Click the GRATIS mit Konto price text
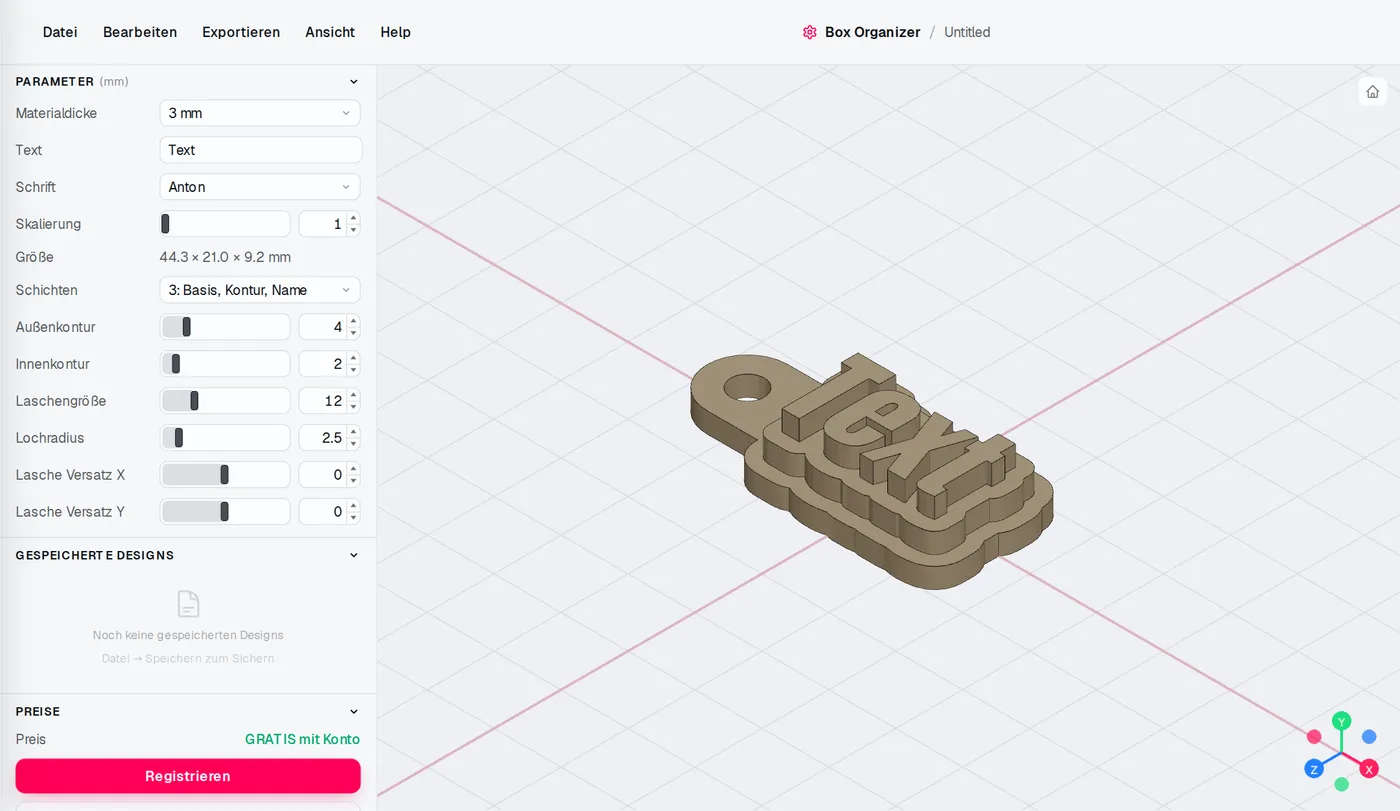The image size is (1400, 811). 302,739
